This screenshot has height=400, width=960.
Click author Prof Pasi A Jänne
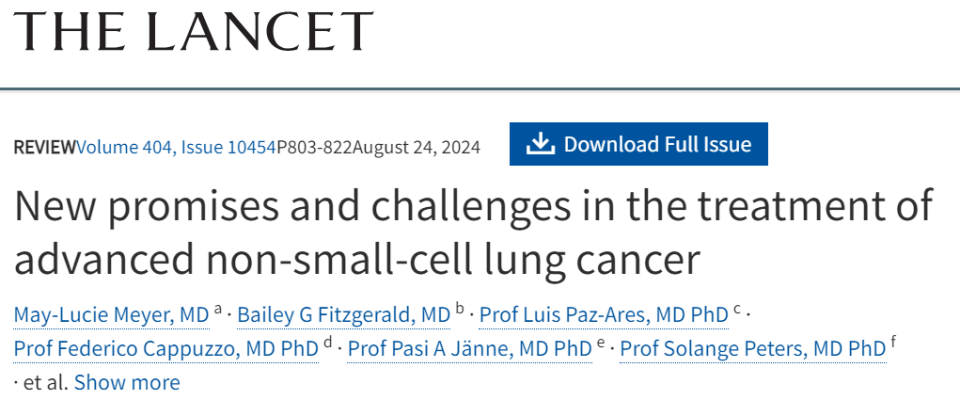point(469,349)
